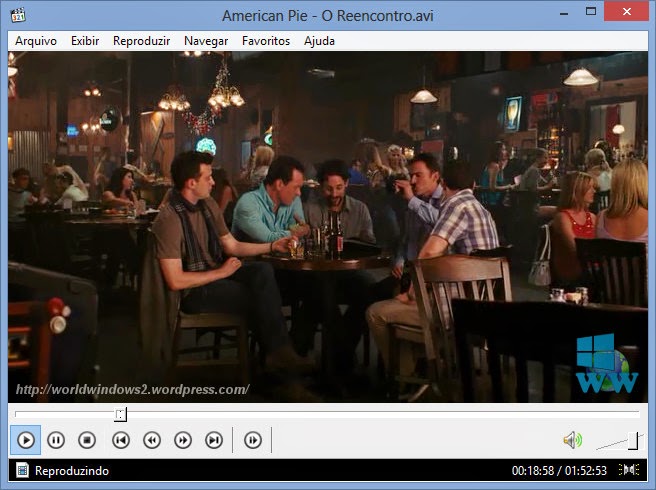
Task: Click the Media Player Classic title bar icon
Action: (x=18, y=15)
